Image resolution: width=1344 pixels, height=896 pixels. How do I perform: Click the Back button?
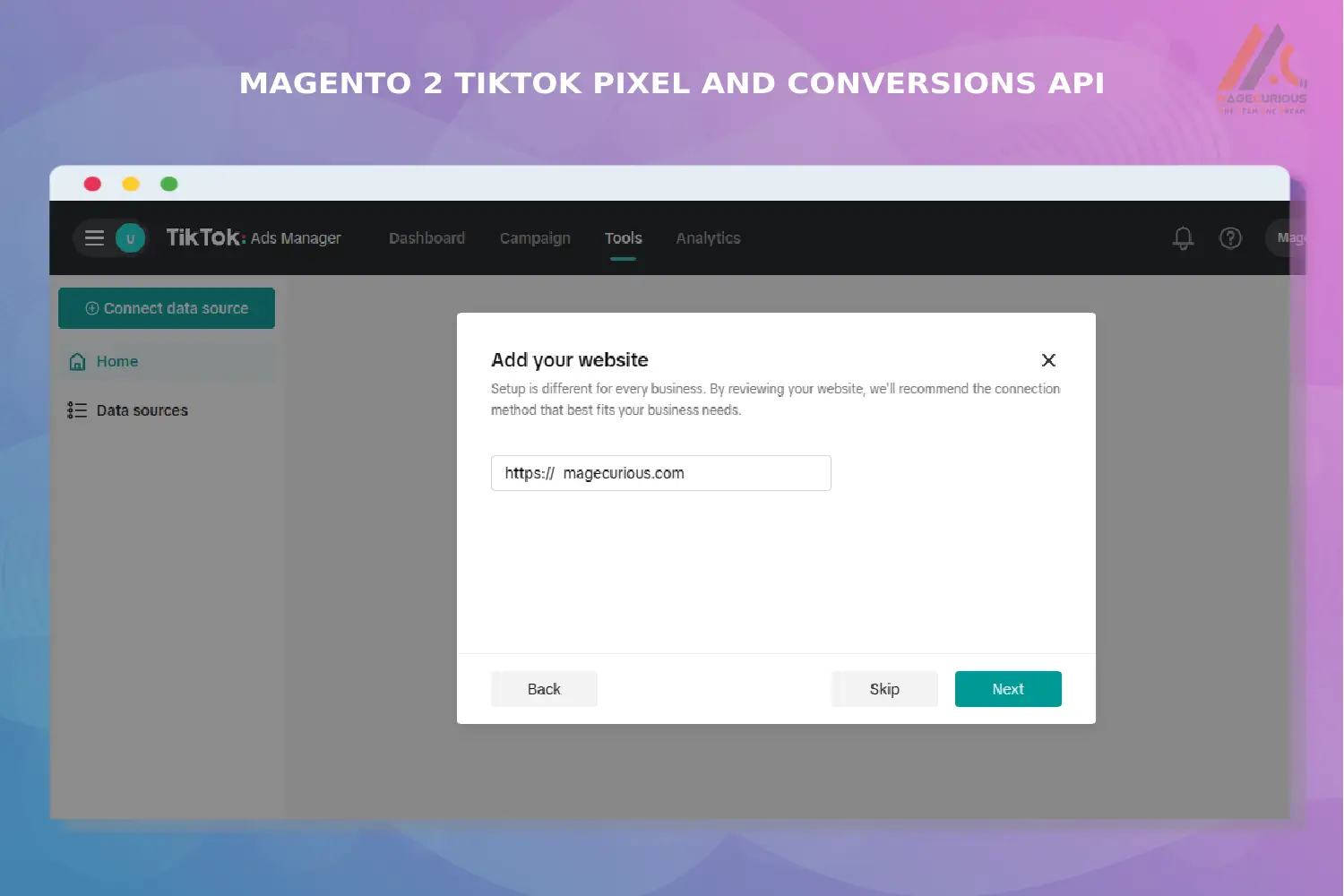coord(543,688)
